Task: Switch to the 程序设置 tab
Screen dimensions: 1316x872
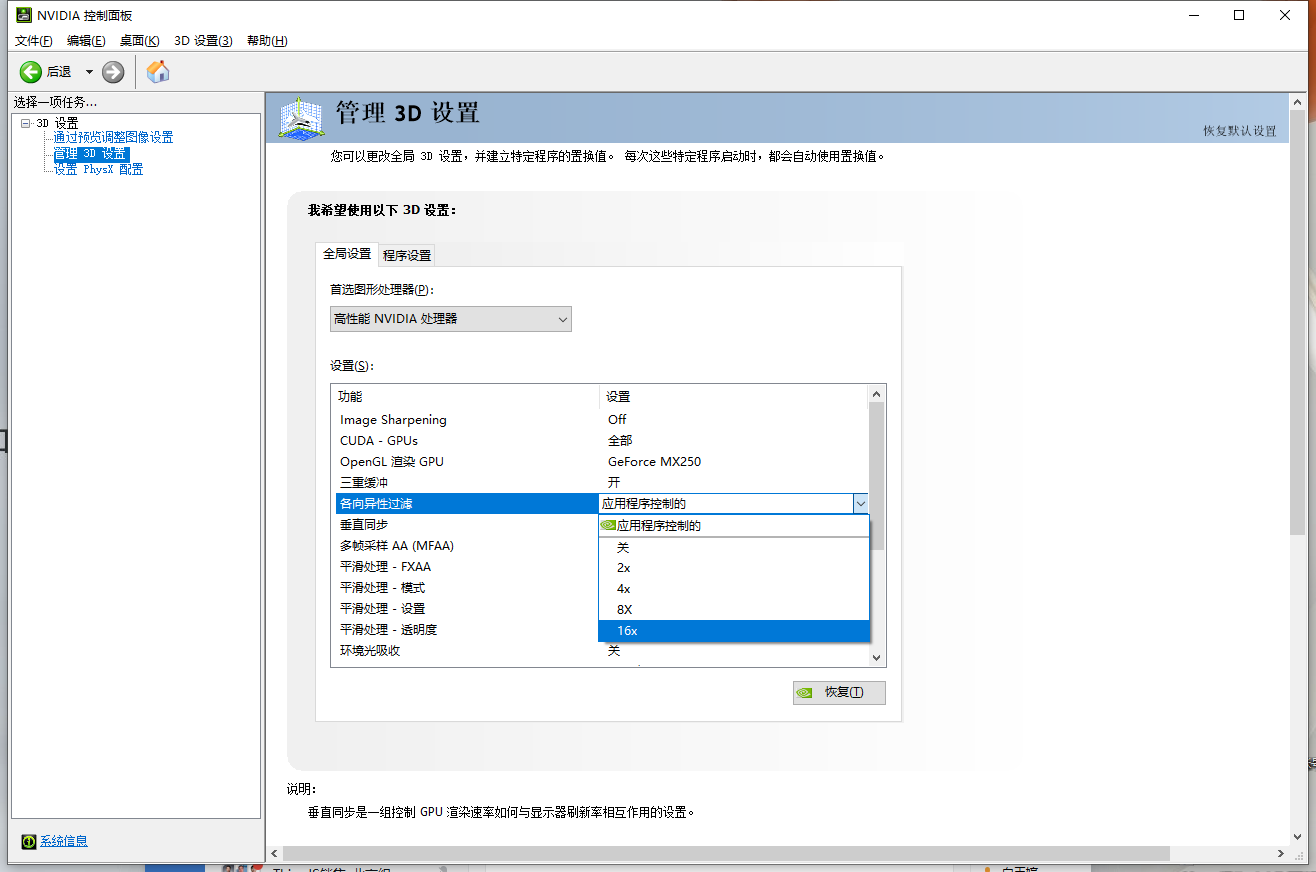Action: pyautogui.click(x=407, y=255)
